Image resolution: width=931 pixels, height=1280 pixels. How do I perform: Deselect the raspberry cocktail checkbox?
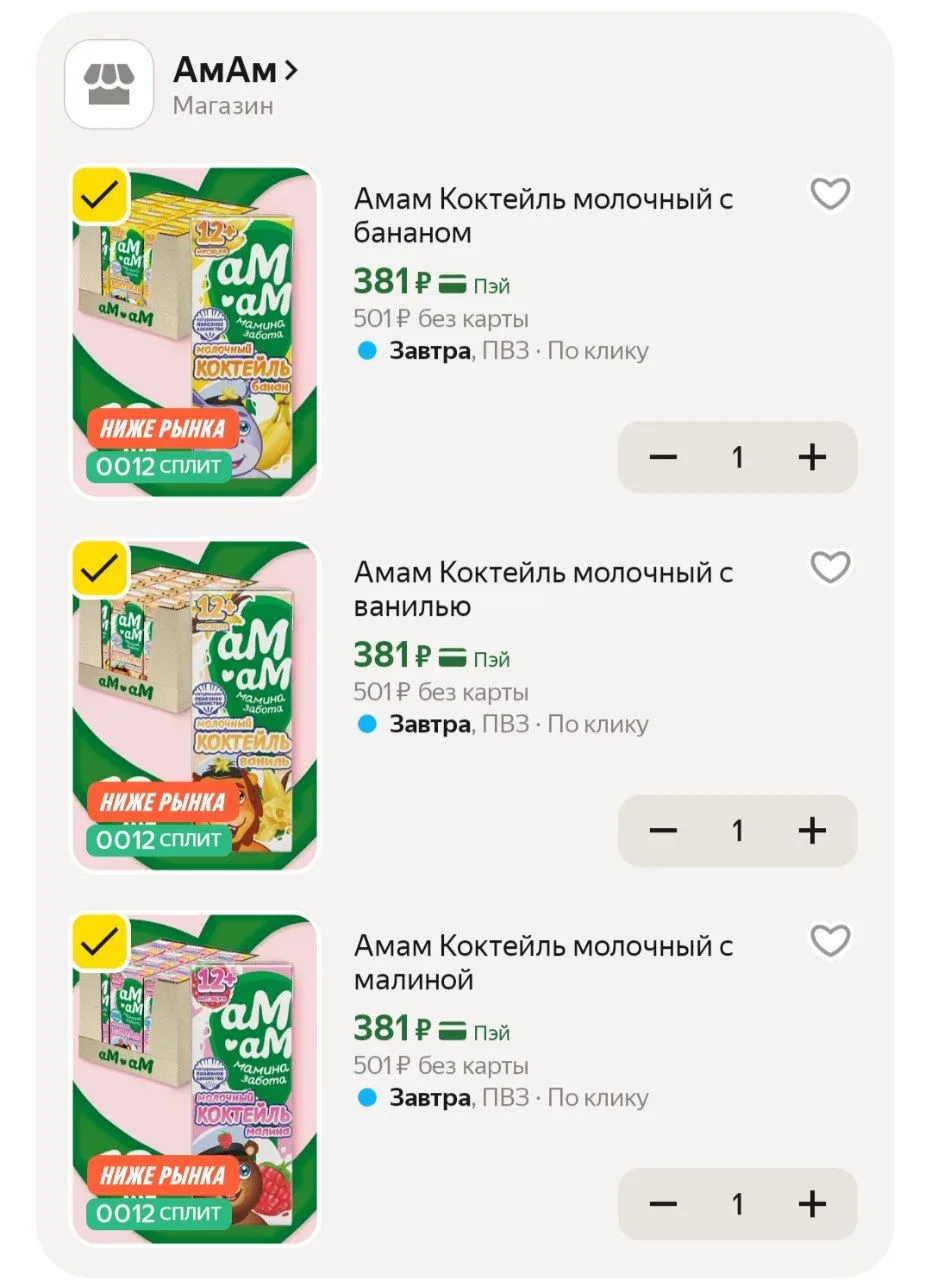coord(100,942)
